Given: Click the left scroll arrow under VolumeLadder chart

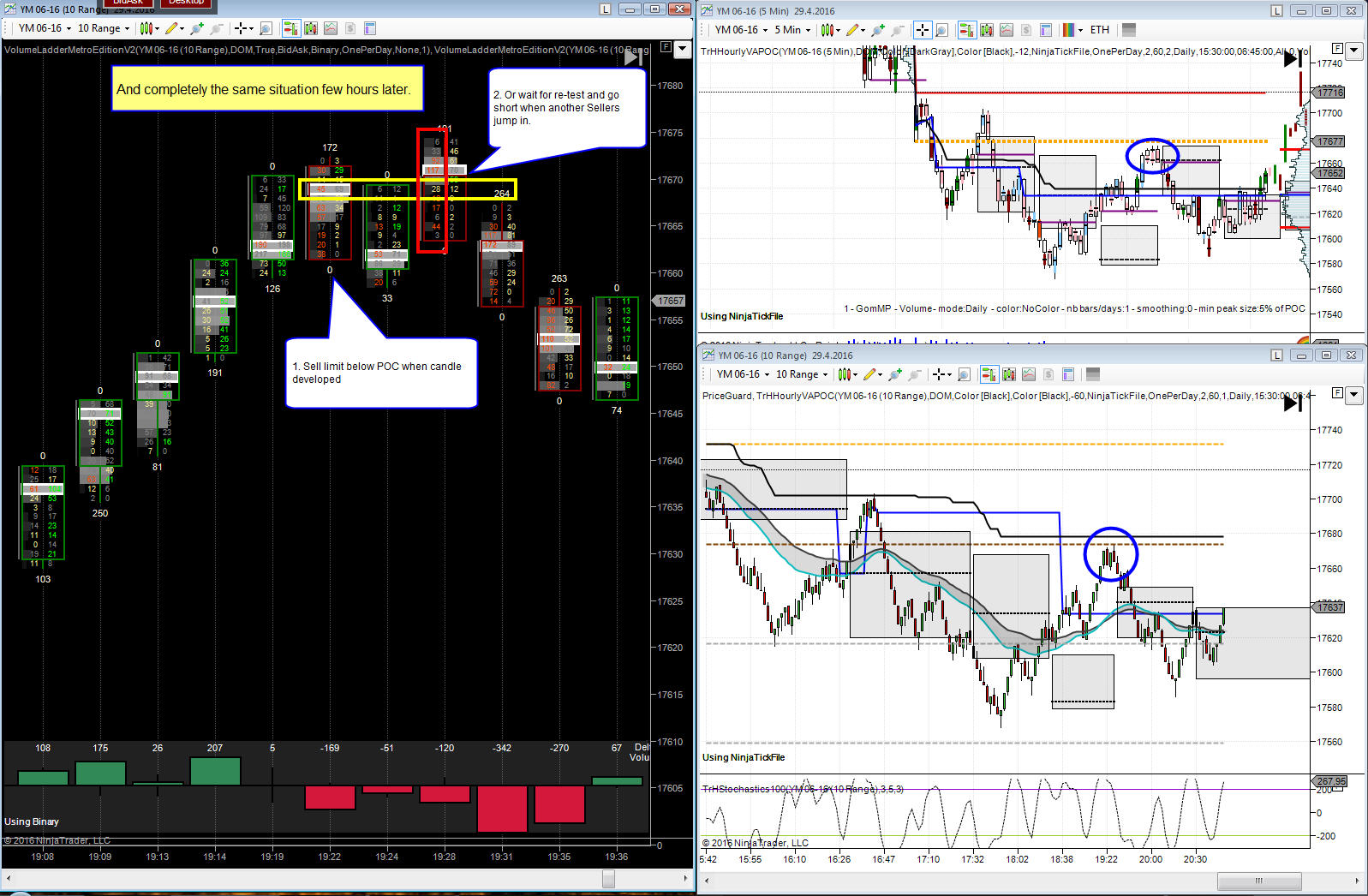Looking at the screenshot, I should pos(7,878).
